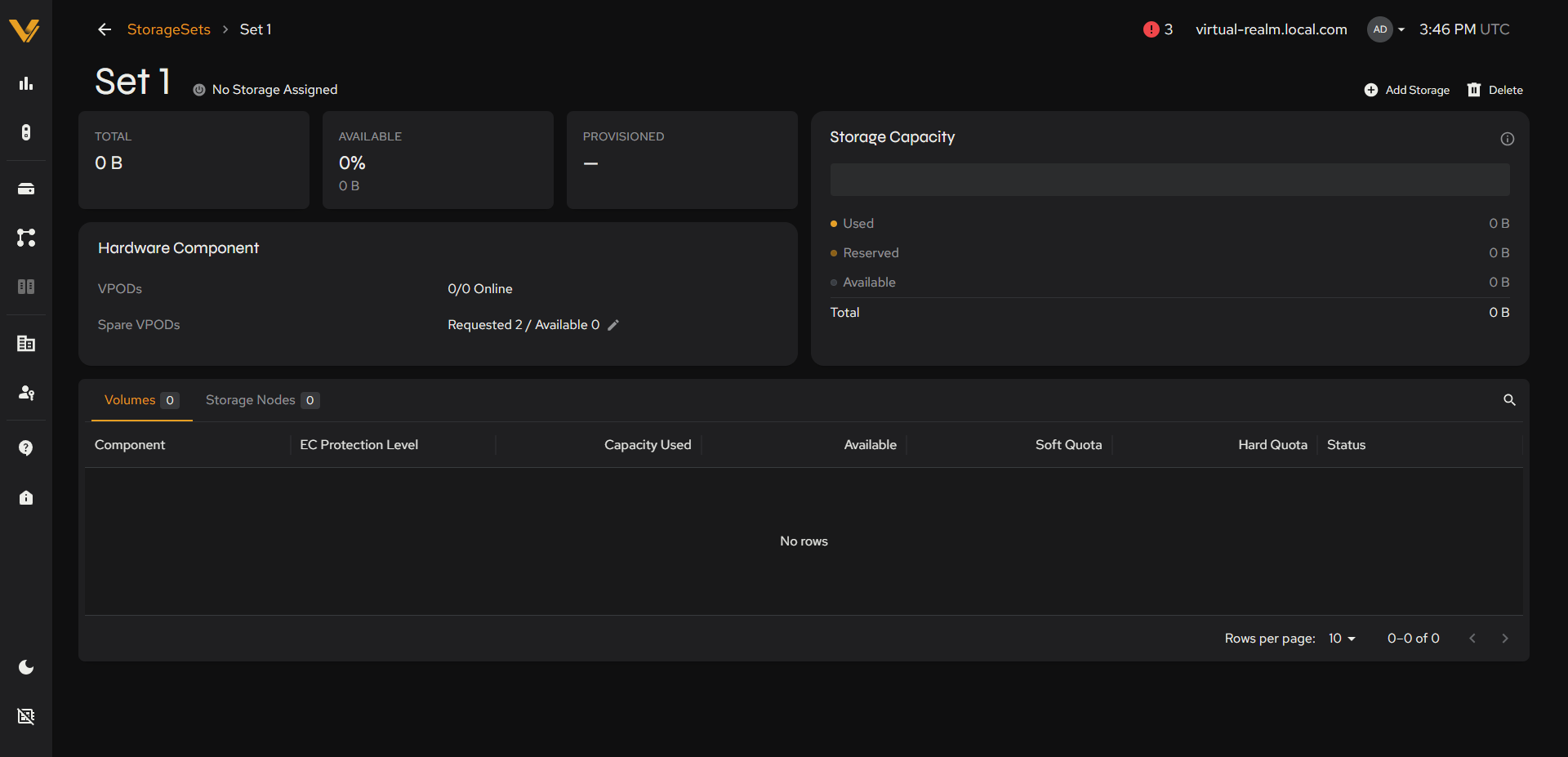Click the Storage Capacity usage bar

click(x=1169, y=180)
